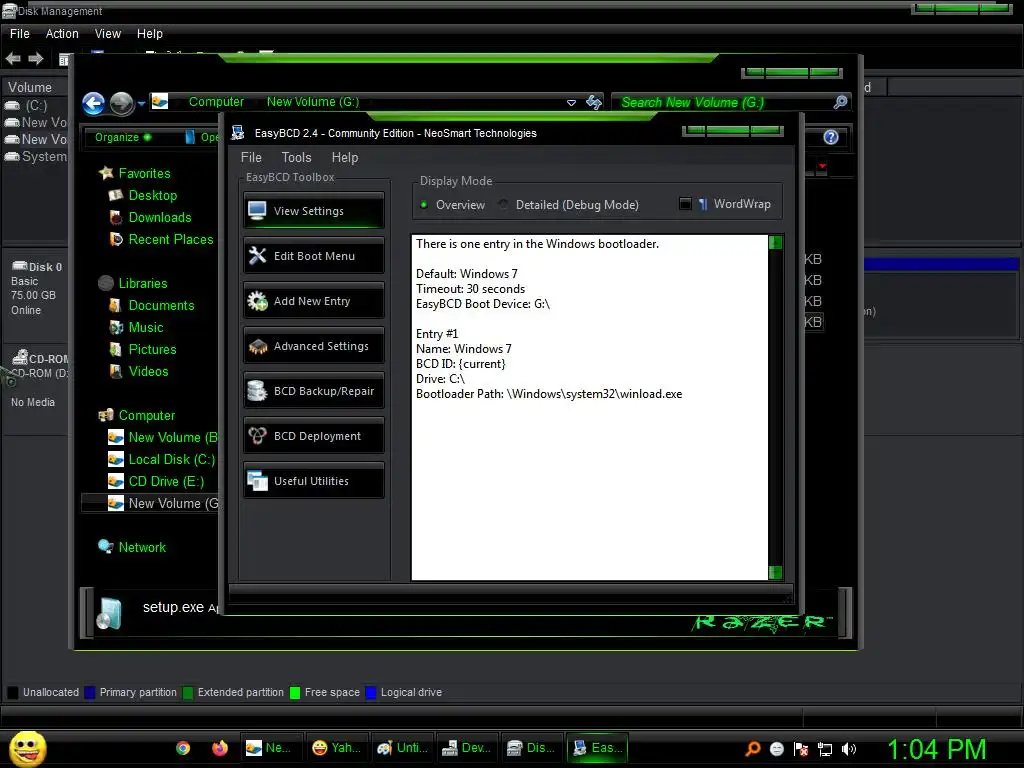Open the Explorer Organize dropdown
This screenshot has width=1024, height=768.
pyautogui.click(x=123, y=137)
